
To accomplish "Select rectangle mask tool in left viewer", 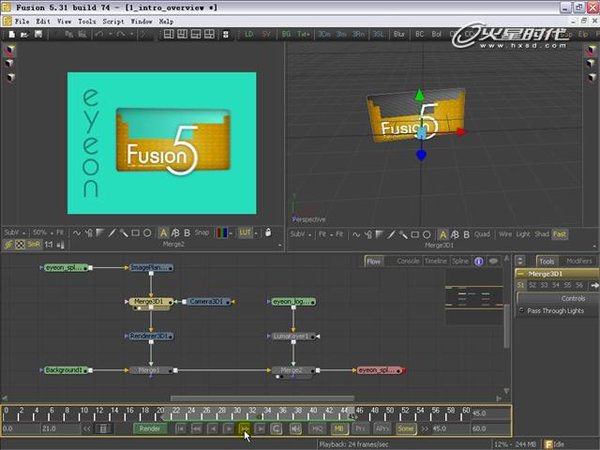I will tap(135, 233).
